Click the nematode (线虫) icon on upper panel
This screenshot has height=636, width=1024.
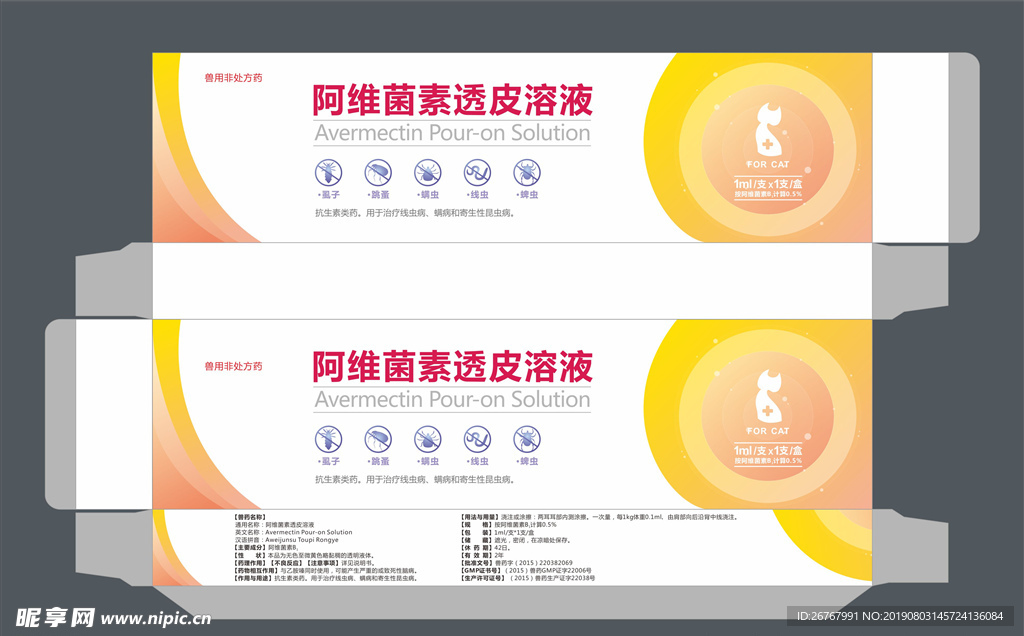pyautogui.click(x=477, y=173)
